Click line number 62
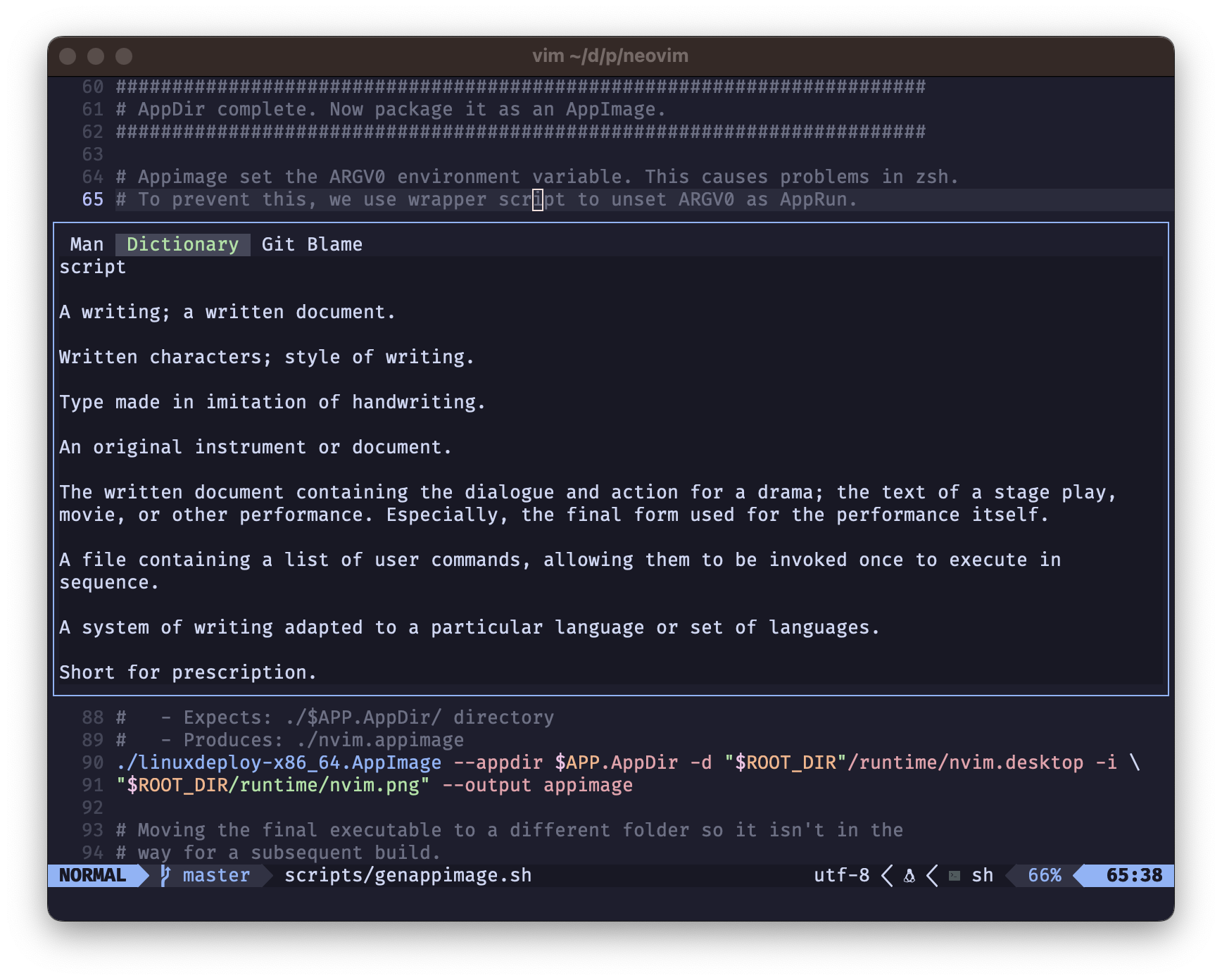The width and height of the screenshot is (1222, 980). point(92,132)
